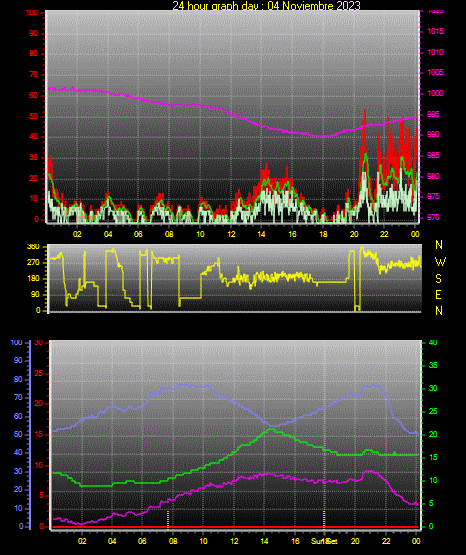The height and width of the screenshot is (555, 466).
Task: Click the 180 label on direction axis
Action: (x=34, y=279)
